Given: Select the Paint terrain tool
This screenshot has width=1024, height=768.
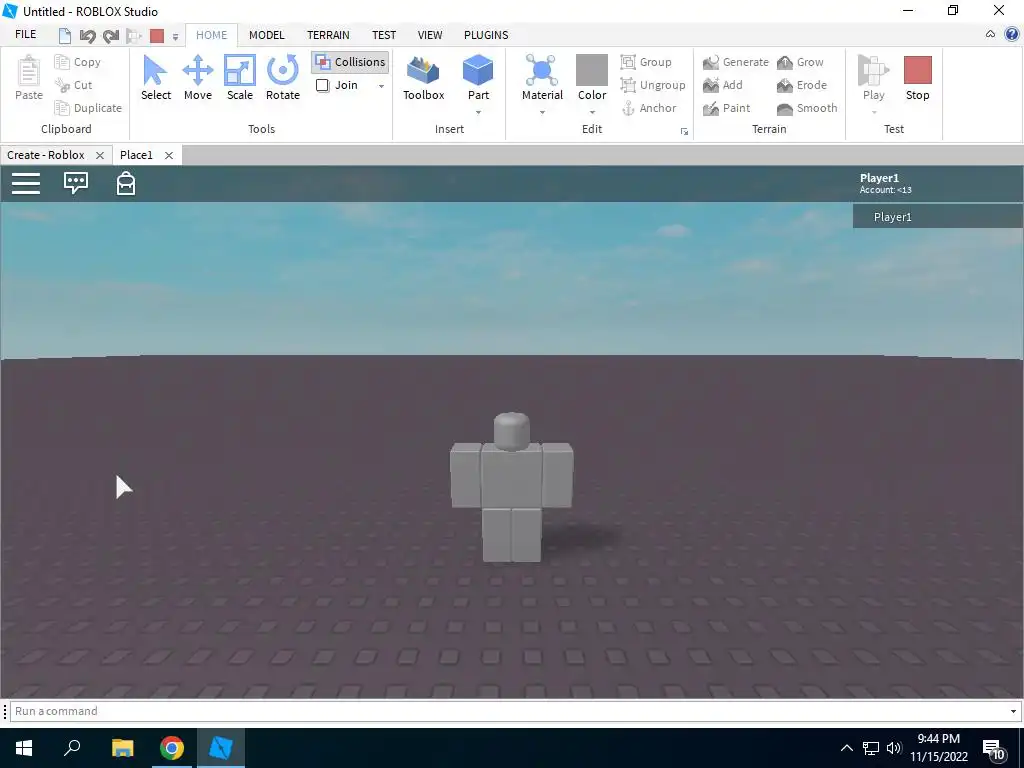Looking at the screenshot, I should click(x=727, y=108).
